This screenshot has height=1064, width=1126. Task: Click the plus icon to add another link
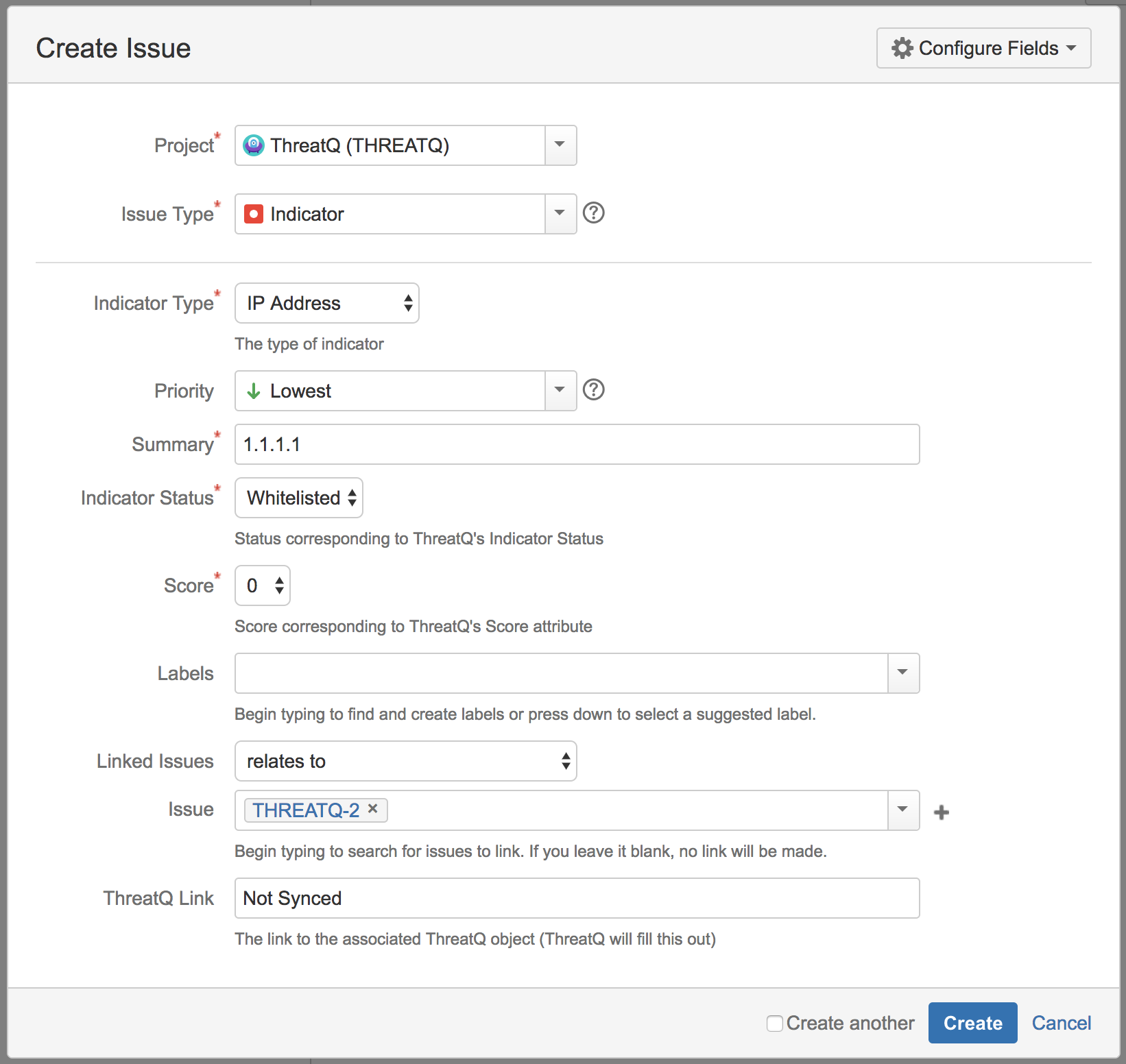point(942,812)
